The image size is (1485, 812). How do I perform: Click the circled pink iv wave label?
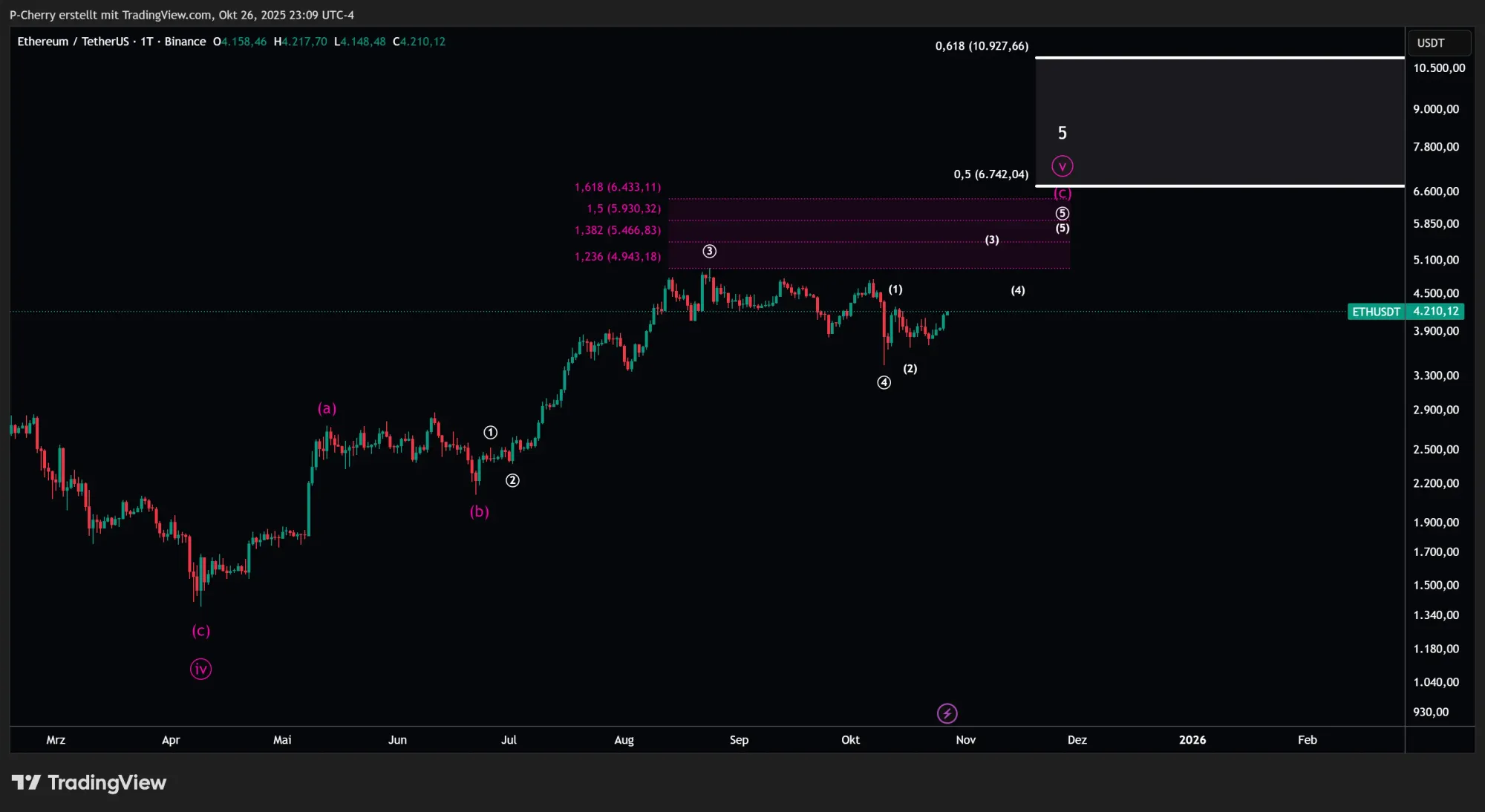click(200, 669)
